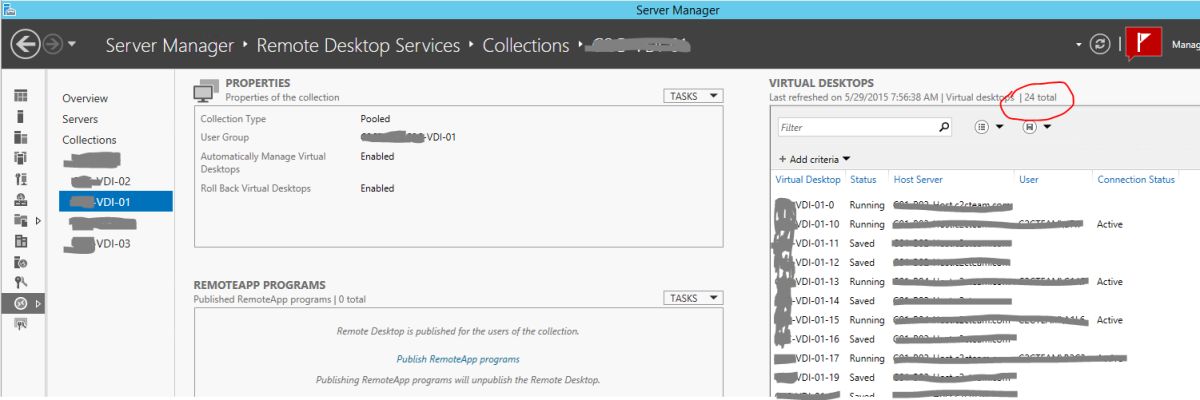Click the Active status in VDI-01-15 row
Viewport: 1200px width, 400px height.
[1110, 320]
